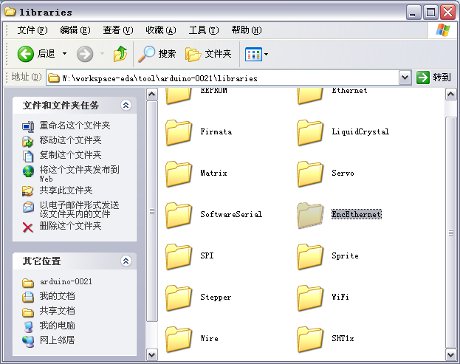Open the View (查看) menu

pyautogui.click(x=118, y=30)
